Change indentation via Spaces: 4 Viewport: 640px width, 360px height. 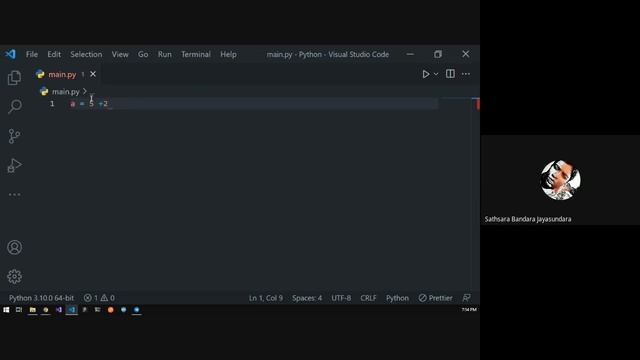point(307,298)
